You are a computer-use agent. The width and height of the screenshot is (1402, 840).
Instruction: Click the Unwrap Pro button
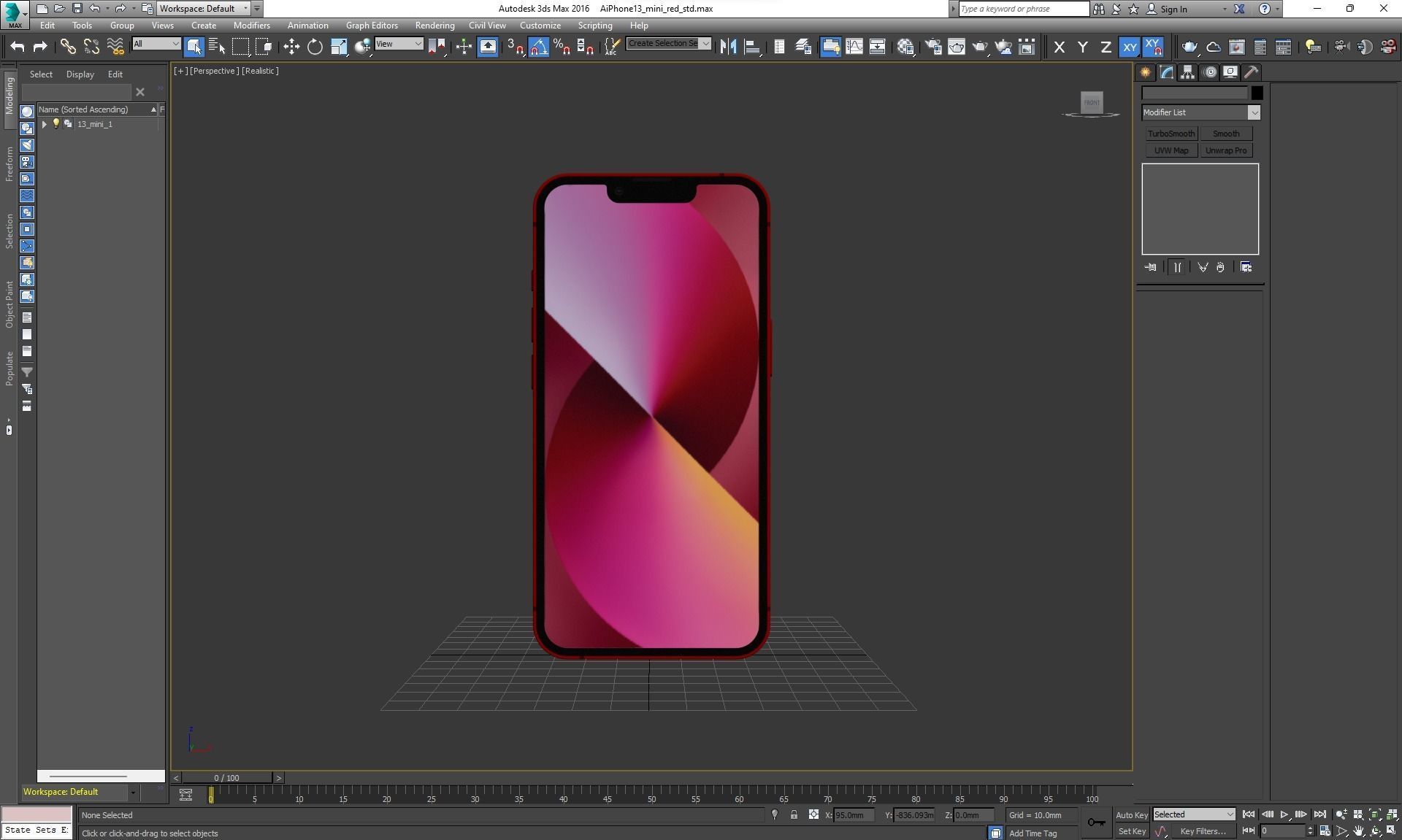1226,150
